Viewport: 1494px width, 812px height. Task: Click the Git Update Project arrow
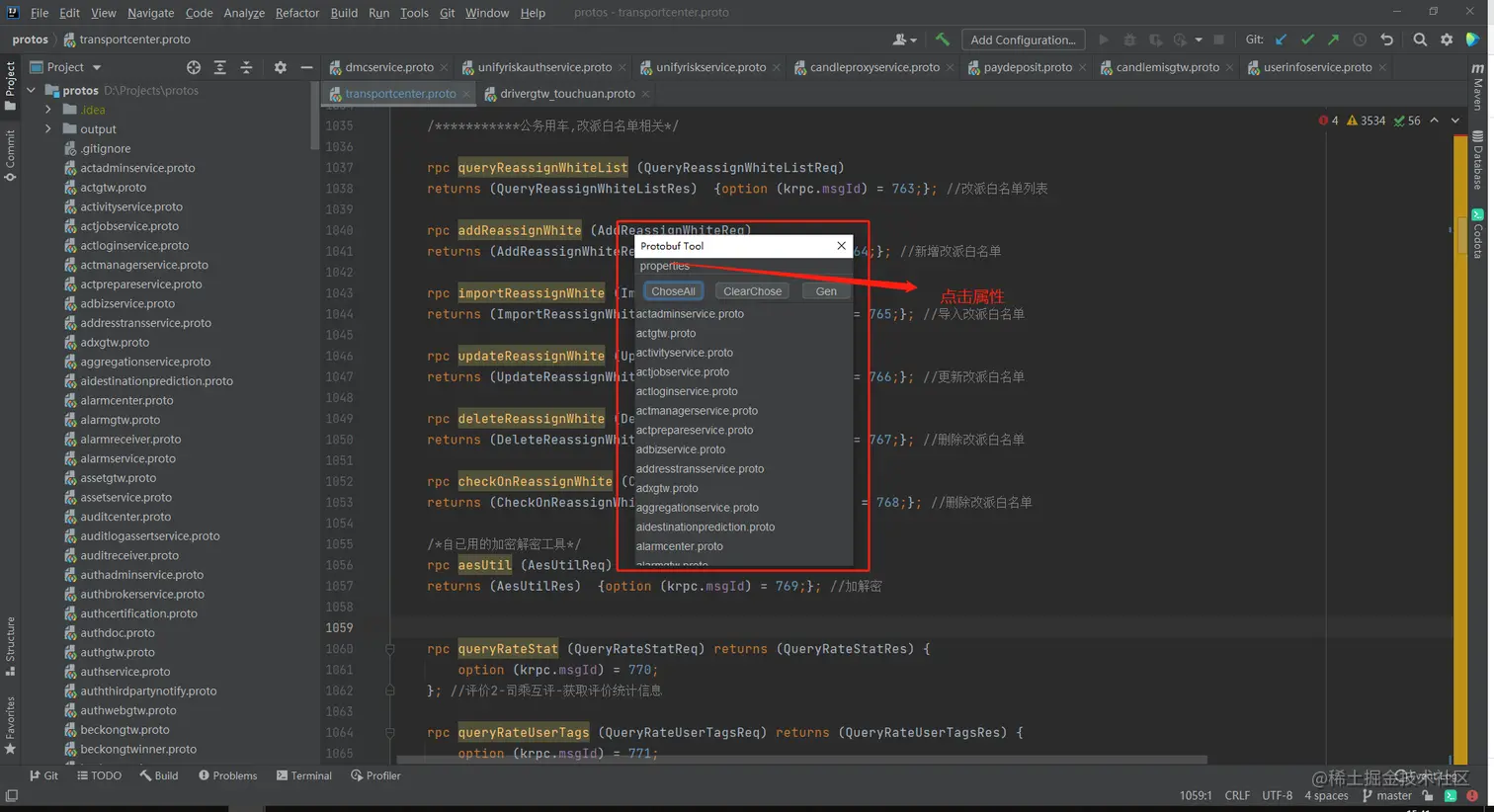pos(1282,40)
